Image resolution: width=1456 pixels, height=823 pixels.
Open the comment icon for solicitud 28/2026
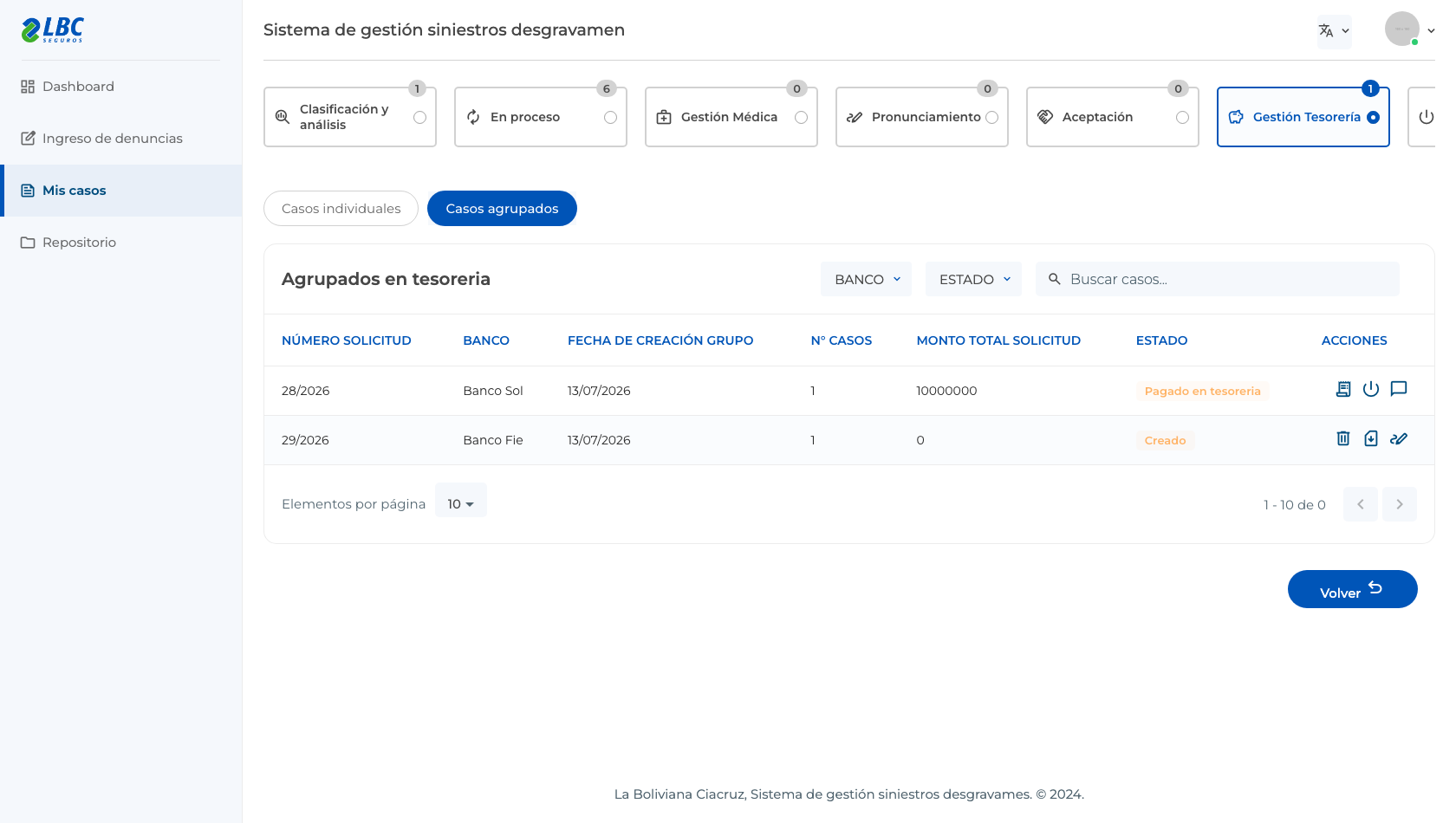[x=1399, y=389]
